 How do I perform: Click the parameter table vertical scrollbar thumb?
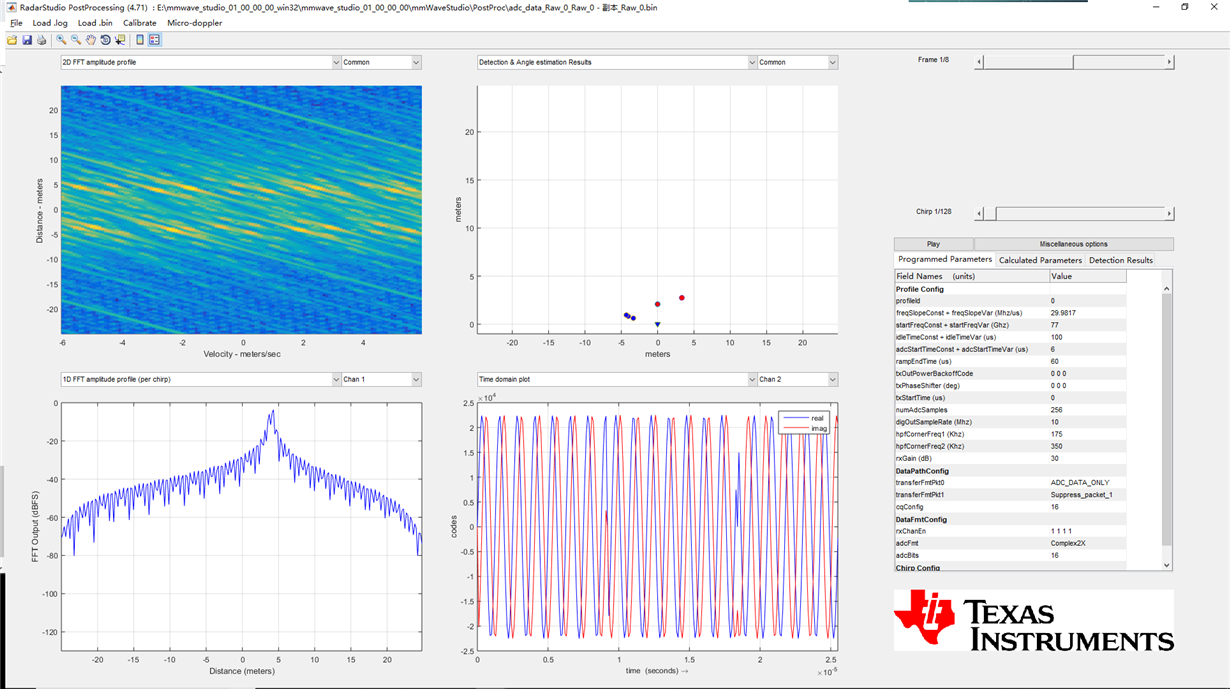[1167, 419]
